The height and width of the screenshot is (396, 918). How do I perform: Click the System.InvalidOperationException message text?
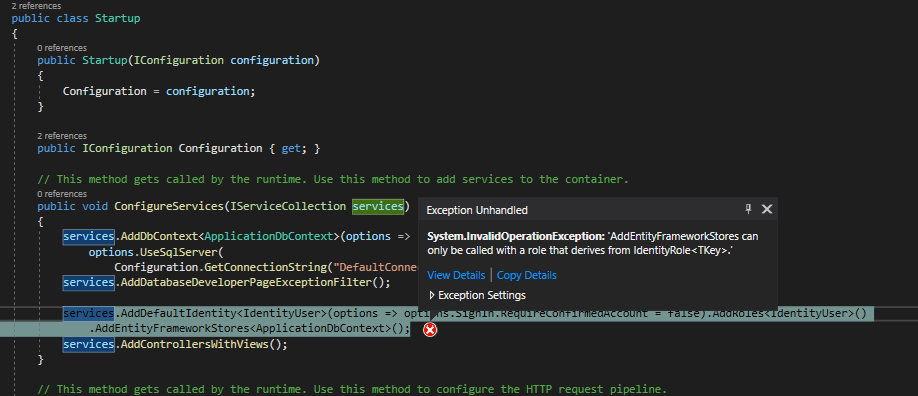pyautogui.click(x=592, y=244)
